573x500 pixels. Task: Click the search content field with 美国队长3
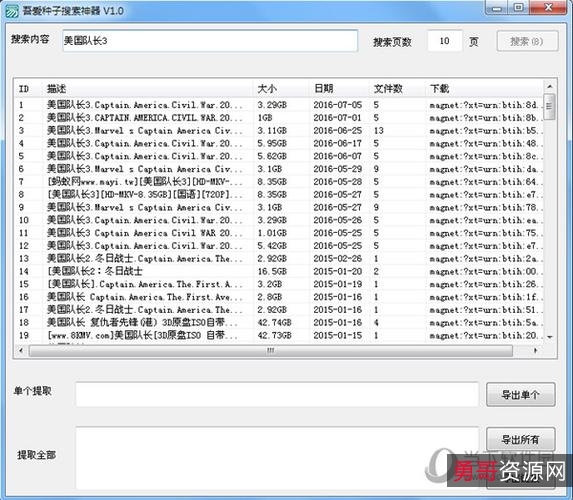(x=210, y=41)
